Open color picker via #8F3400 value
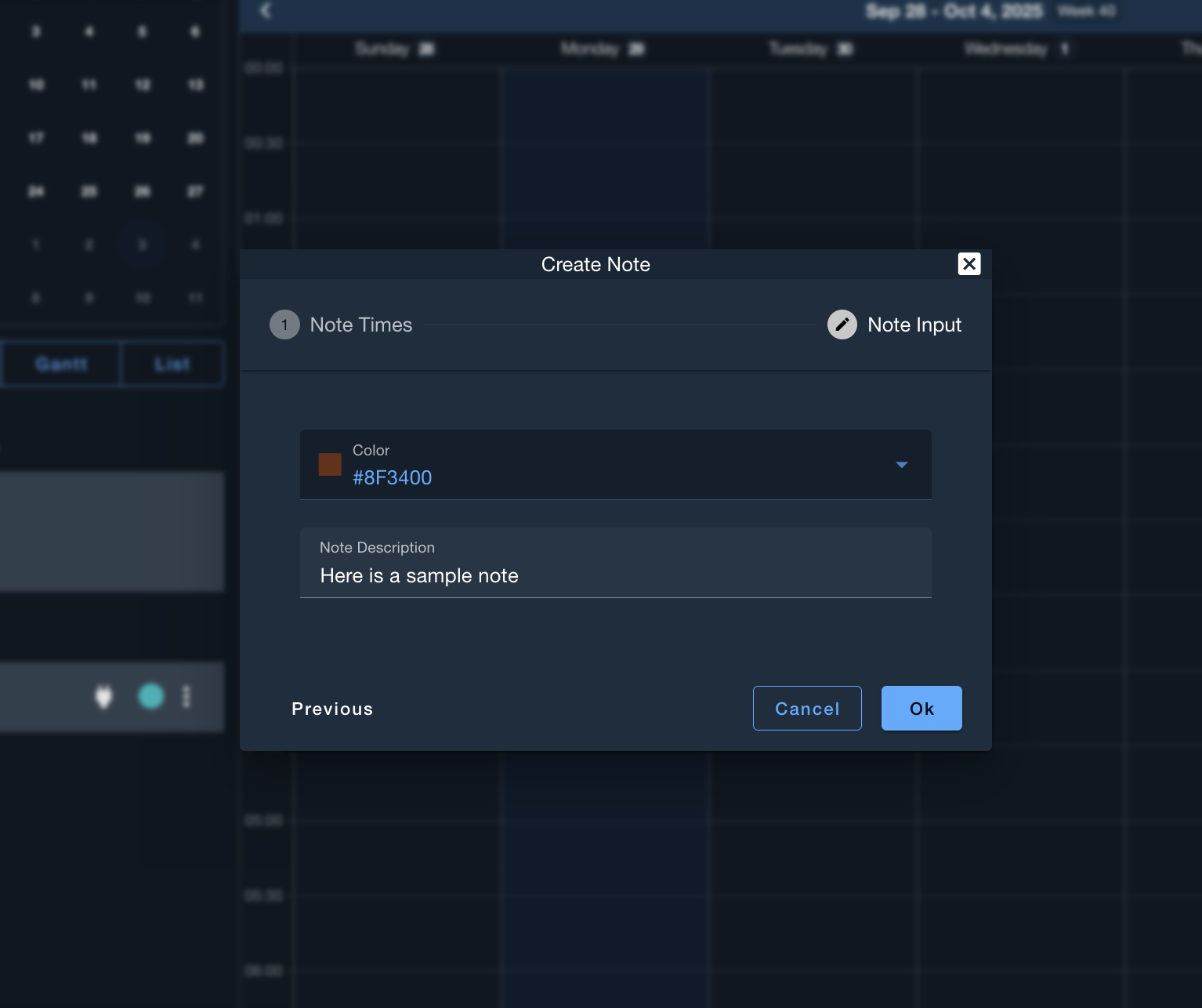Image resolution: width=1202 pixels, height=1008 pixels. coord(393,477)
